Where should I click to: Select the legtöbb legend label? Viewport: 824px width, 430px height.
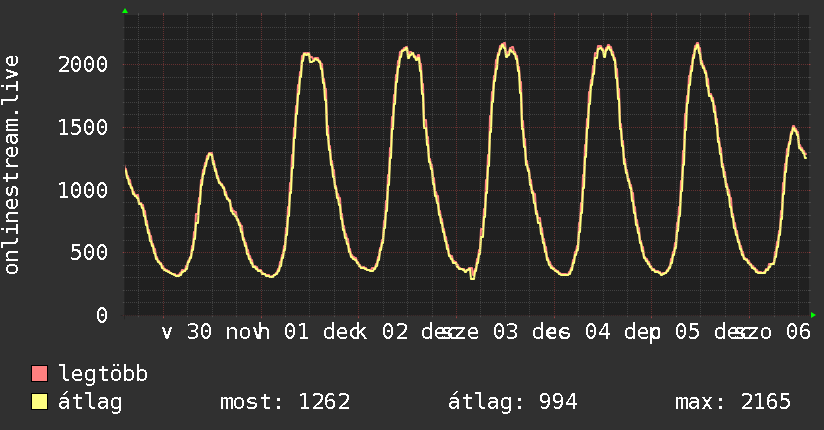(104, 375)
